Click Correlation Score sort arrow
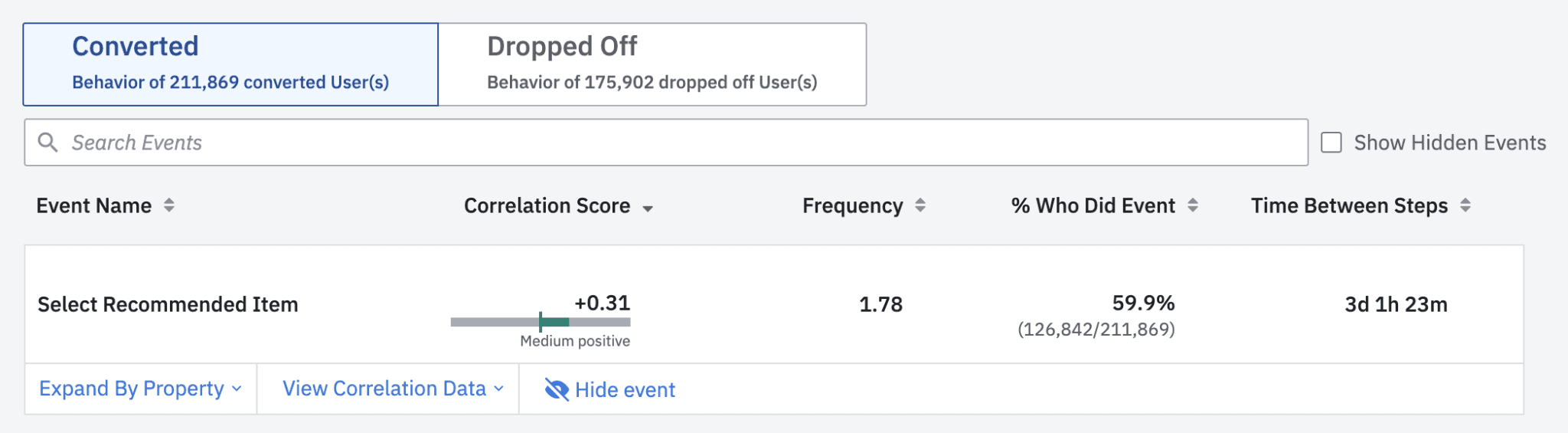This screenshot has height=433, width=1568. coord(648,208)
